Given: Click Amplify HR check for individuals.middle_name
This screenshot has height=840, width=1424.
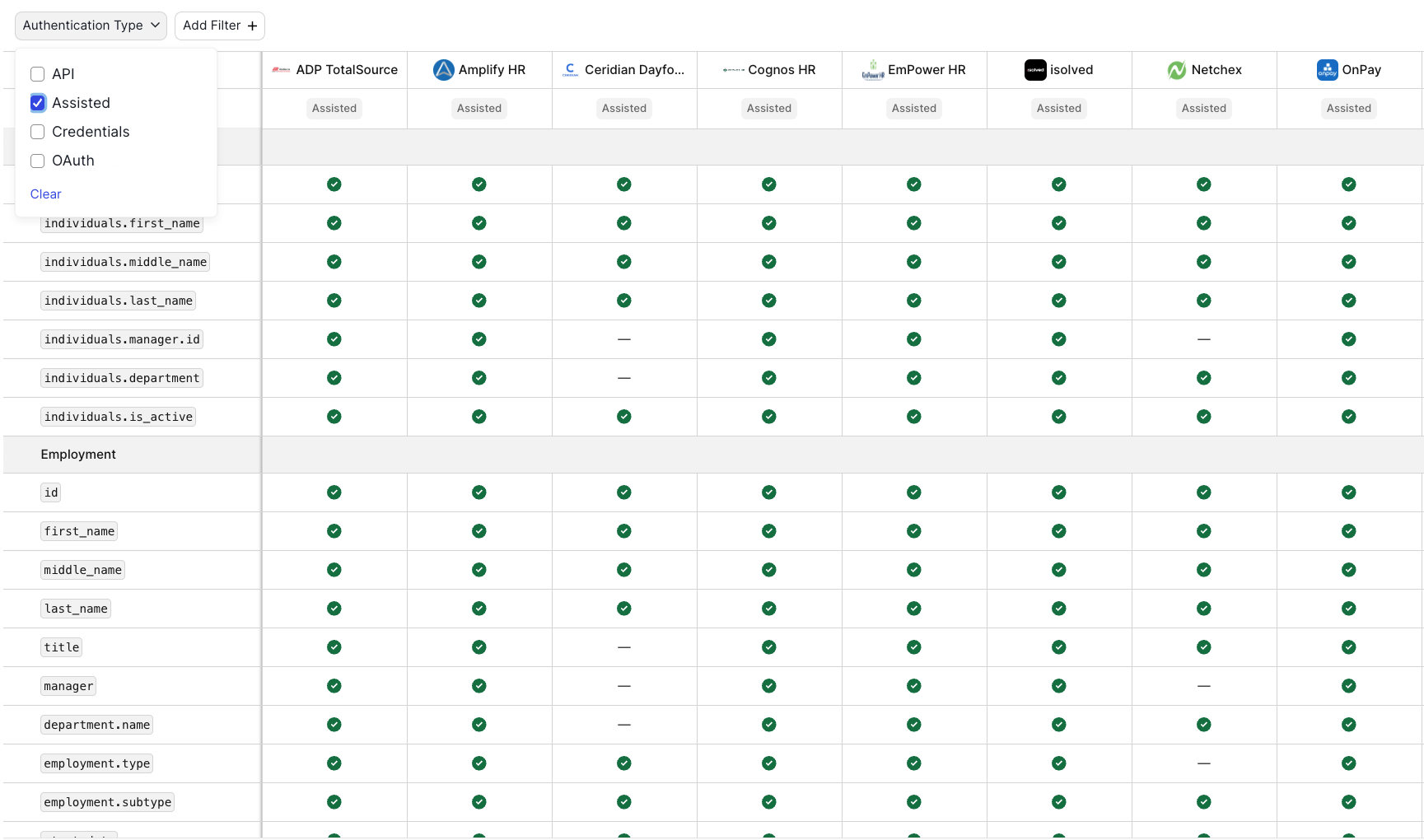Looking at the screenshot, I should tap(479, 262).
